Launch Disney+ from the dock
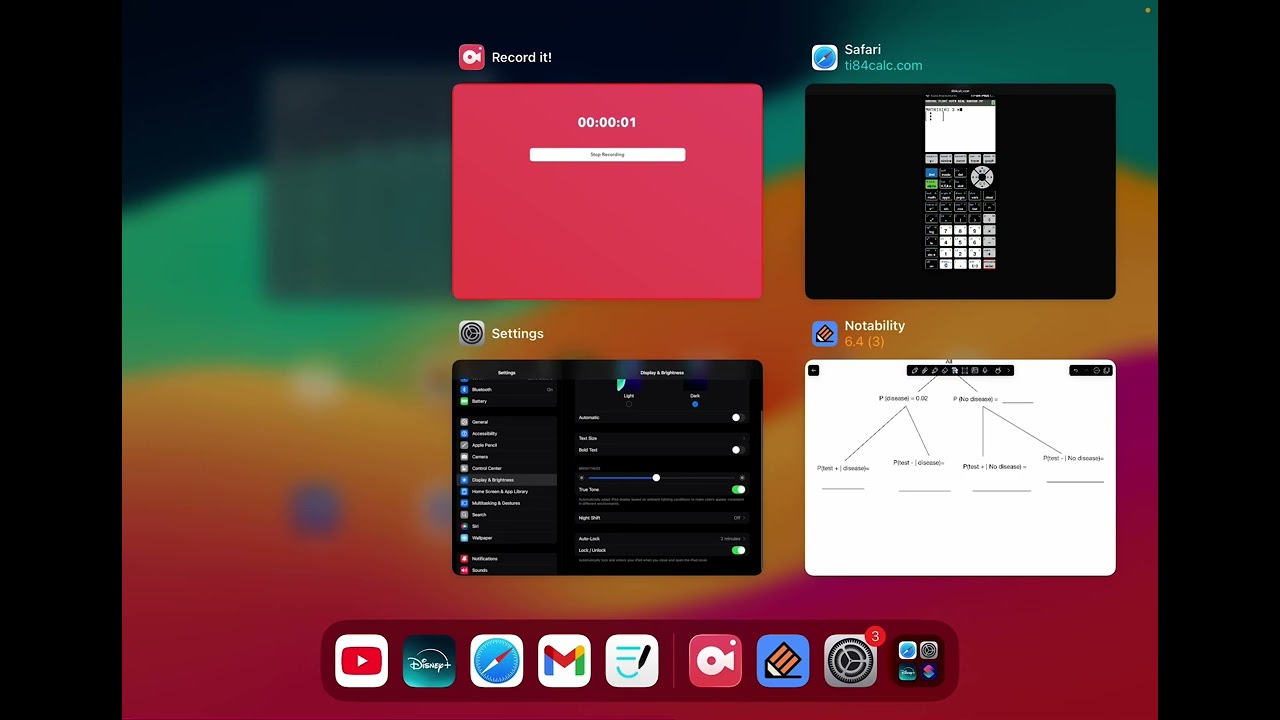 (x=429, y=661)
